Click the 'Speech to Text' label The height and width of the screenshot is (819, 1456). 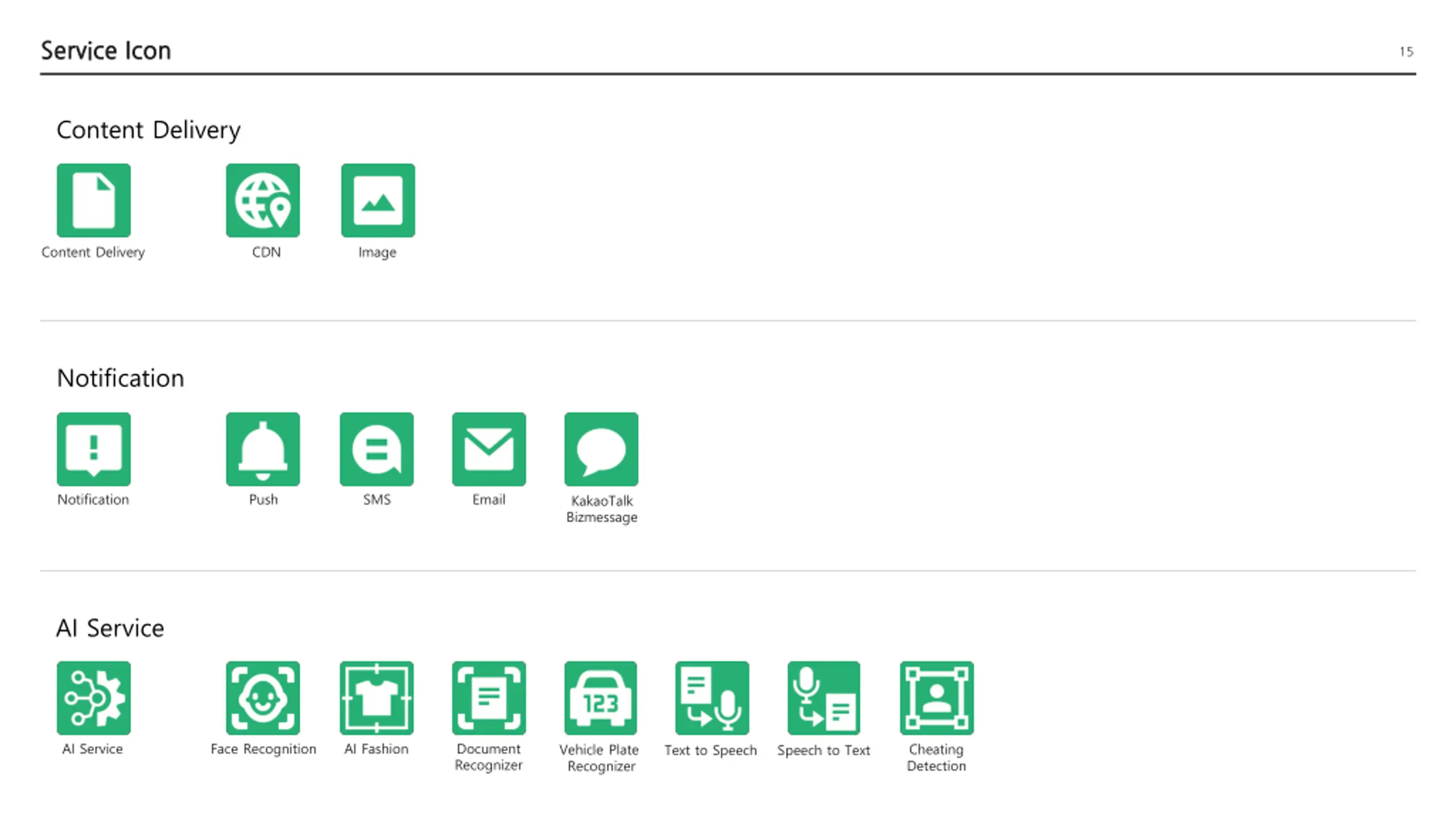824,750
